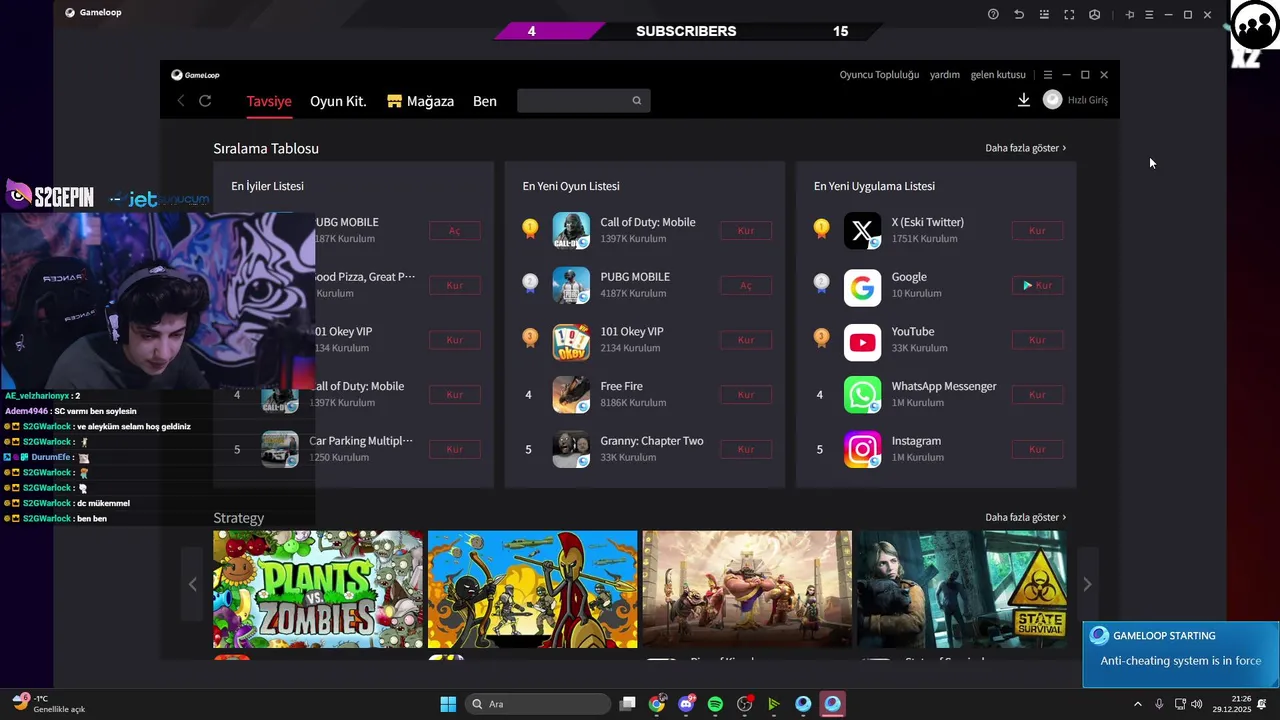Open the Mağaza tab
The height and width of the screenshot is (720, 1280).
click(x=421, y=101)
